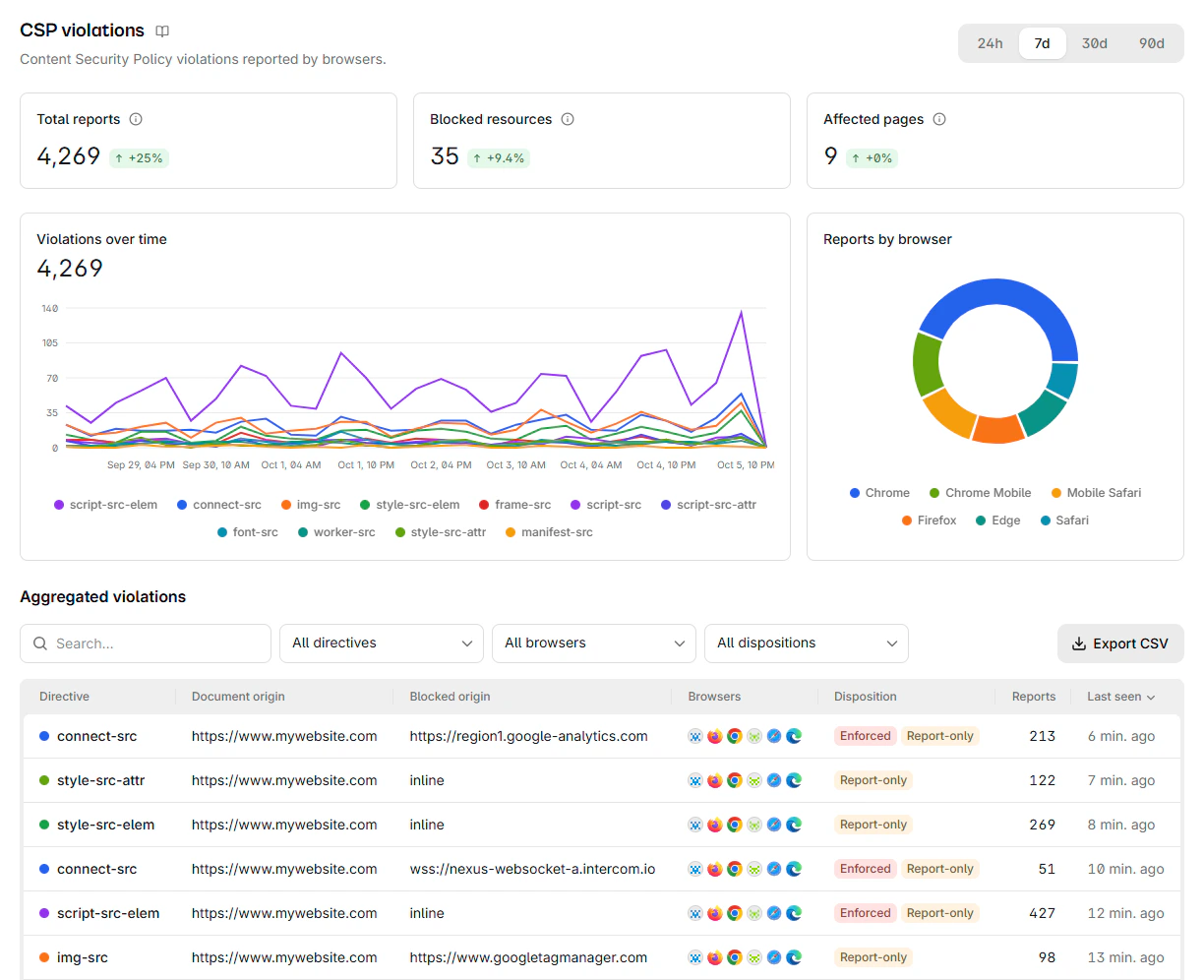The image size is (1204, 980).
Task: Click the Firefox icon in the script-src-elem row
Action: pyautogui.click(x=715, y=913)
